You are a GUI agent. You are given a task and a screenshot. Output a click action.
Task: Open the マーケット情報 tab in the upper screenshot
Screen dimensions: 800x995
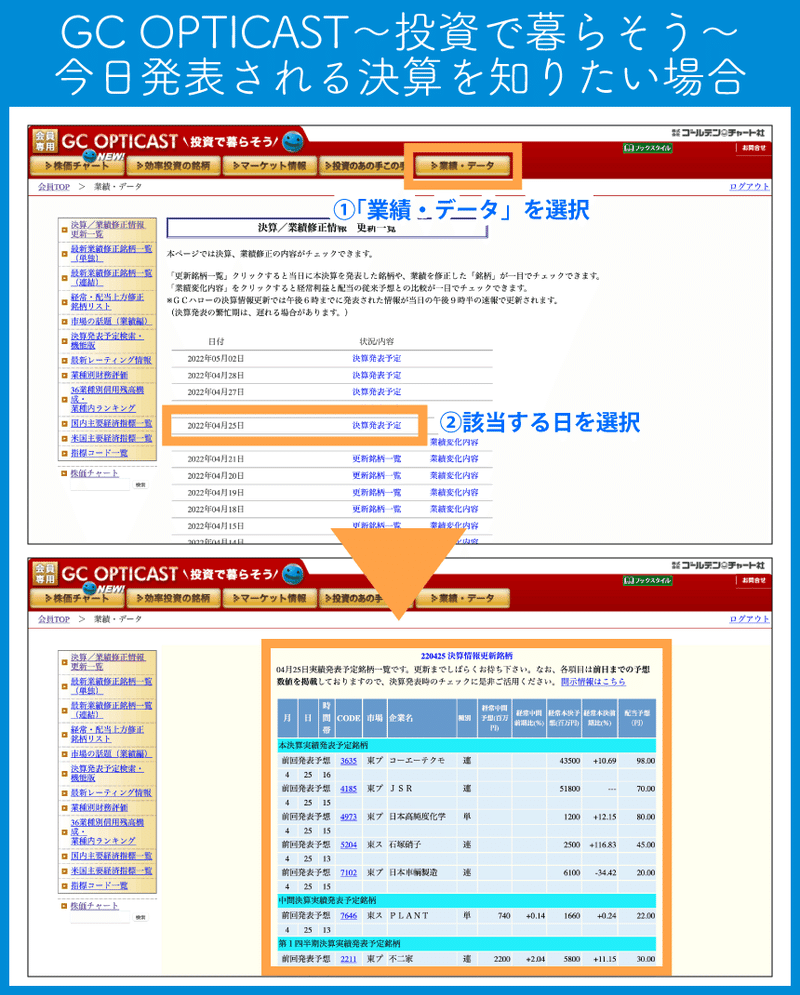click(x=270, y=166)
